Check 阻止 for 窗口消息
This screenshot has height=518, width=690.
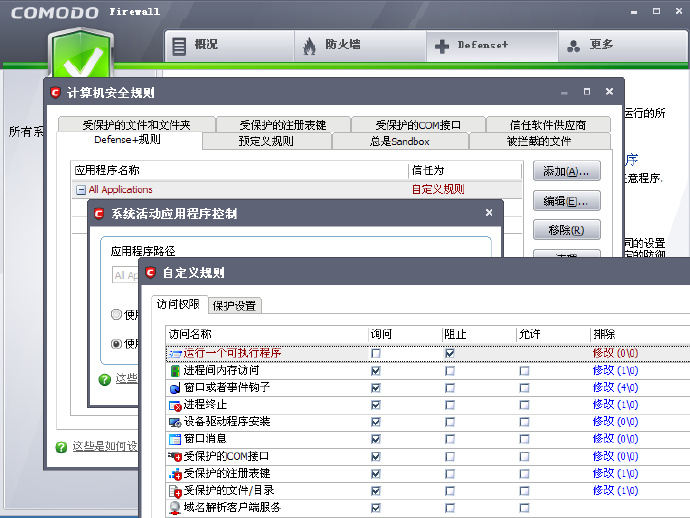click(450, 439)
